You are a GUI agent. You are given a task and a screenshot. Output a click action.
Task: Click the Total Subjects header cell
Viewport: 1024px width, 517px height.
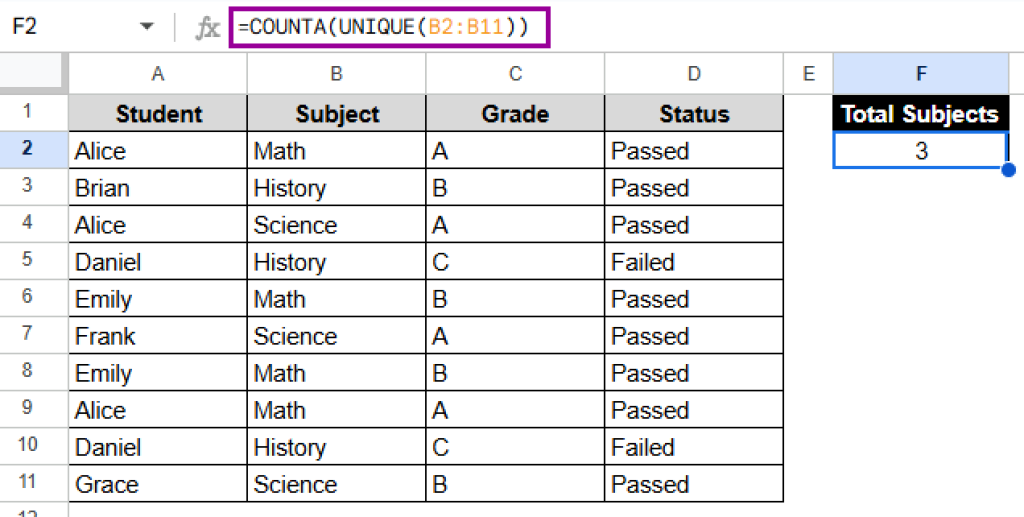pos(920,114)
